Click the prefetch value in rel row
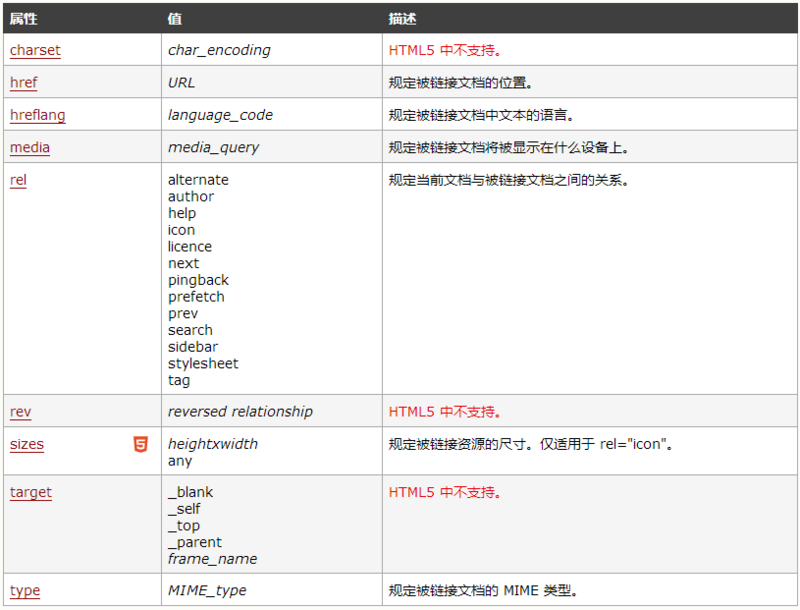Screen dimensions: 800x610 pos(196,297)
